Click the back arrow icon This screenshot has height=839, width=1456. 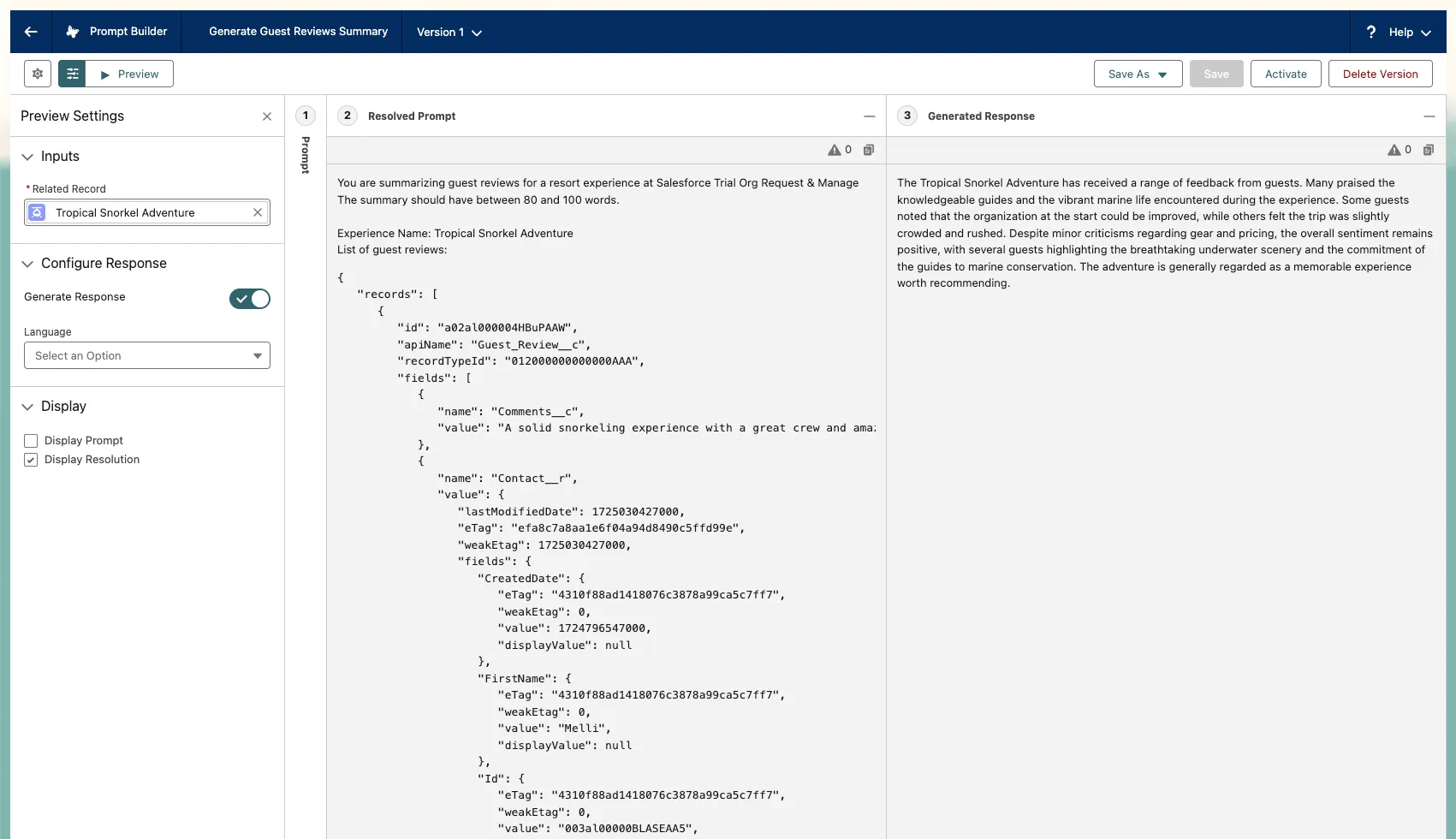tap(31, 32)
